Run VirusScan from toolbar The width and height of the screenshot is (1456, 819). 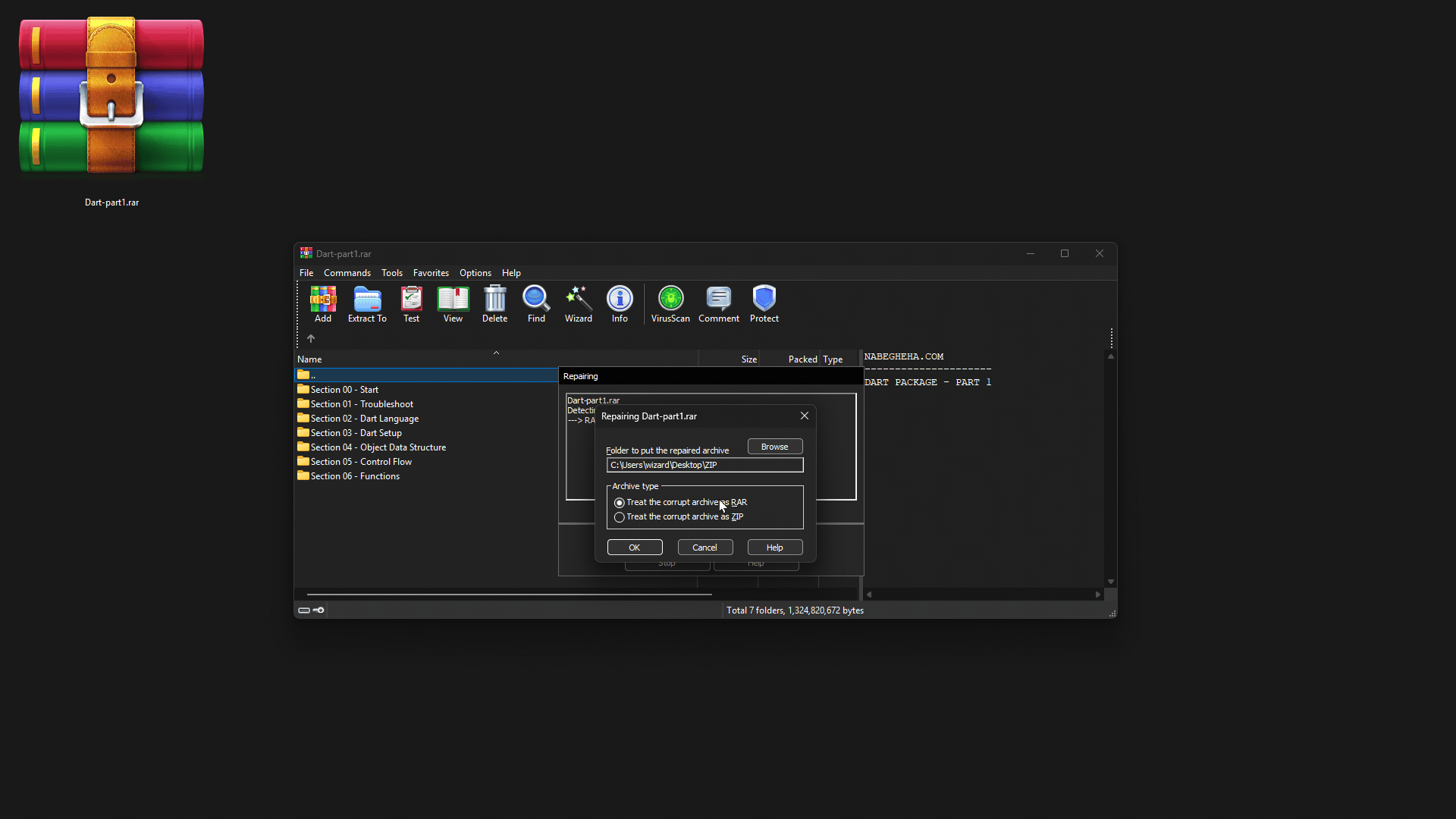[x=670, y=304]
